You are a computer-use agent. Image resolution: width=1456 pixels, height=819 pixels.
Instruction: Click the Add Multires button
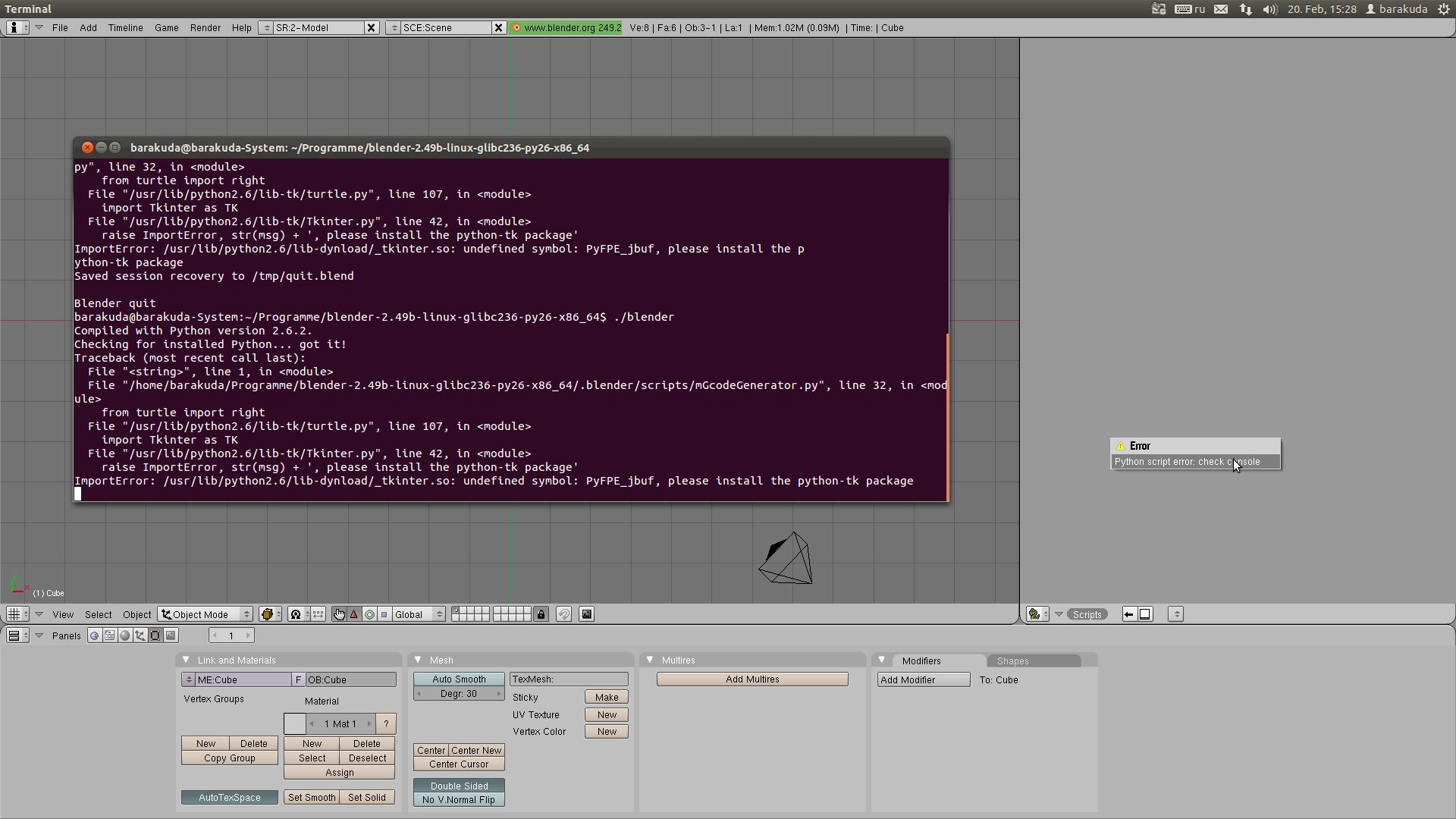click(752, 679)
